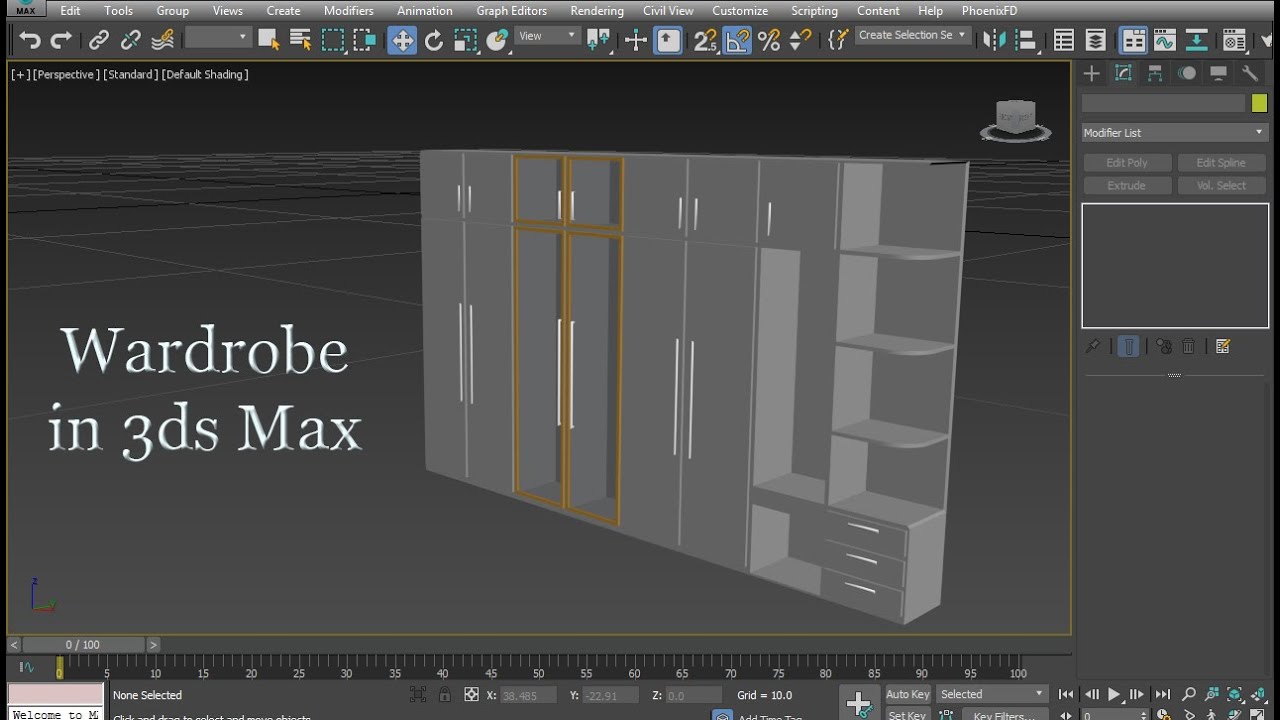Click the Key Filters button
The width and height of the screenshot is (1280, 720).
pyautogui.click(x=1004, y=715)
